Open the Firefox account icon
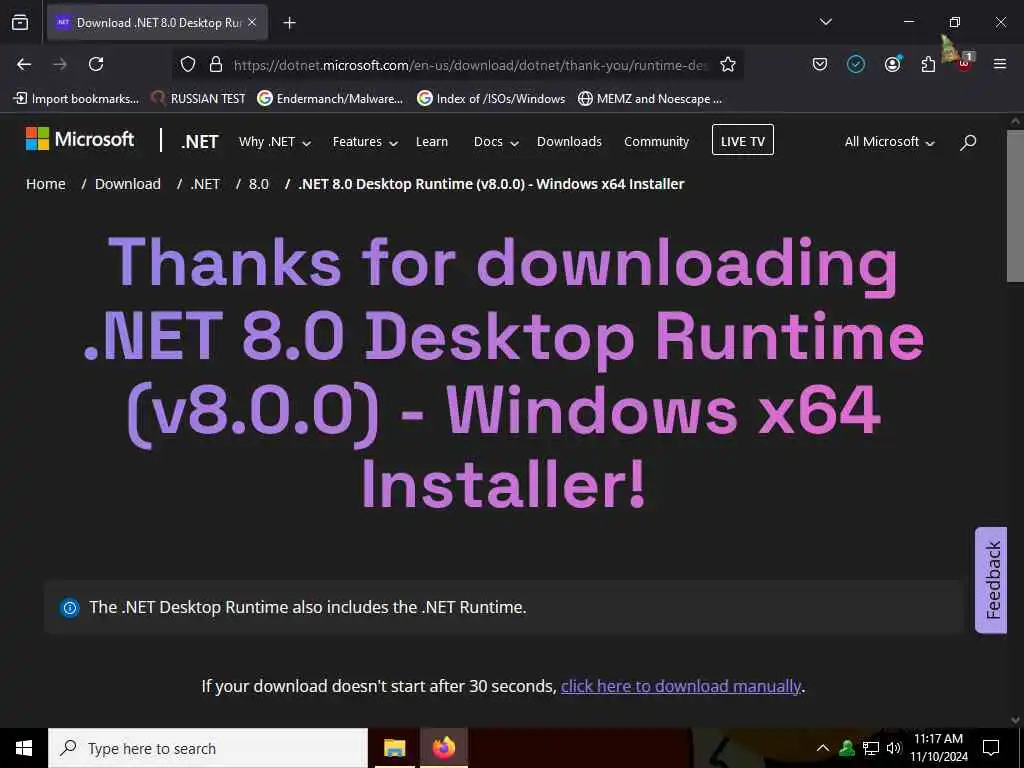The image size is (1024, 768). click(x=892, y=64)
